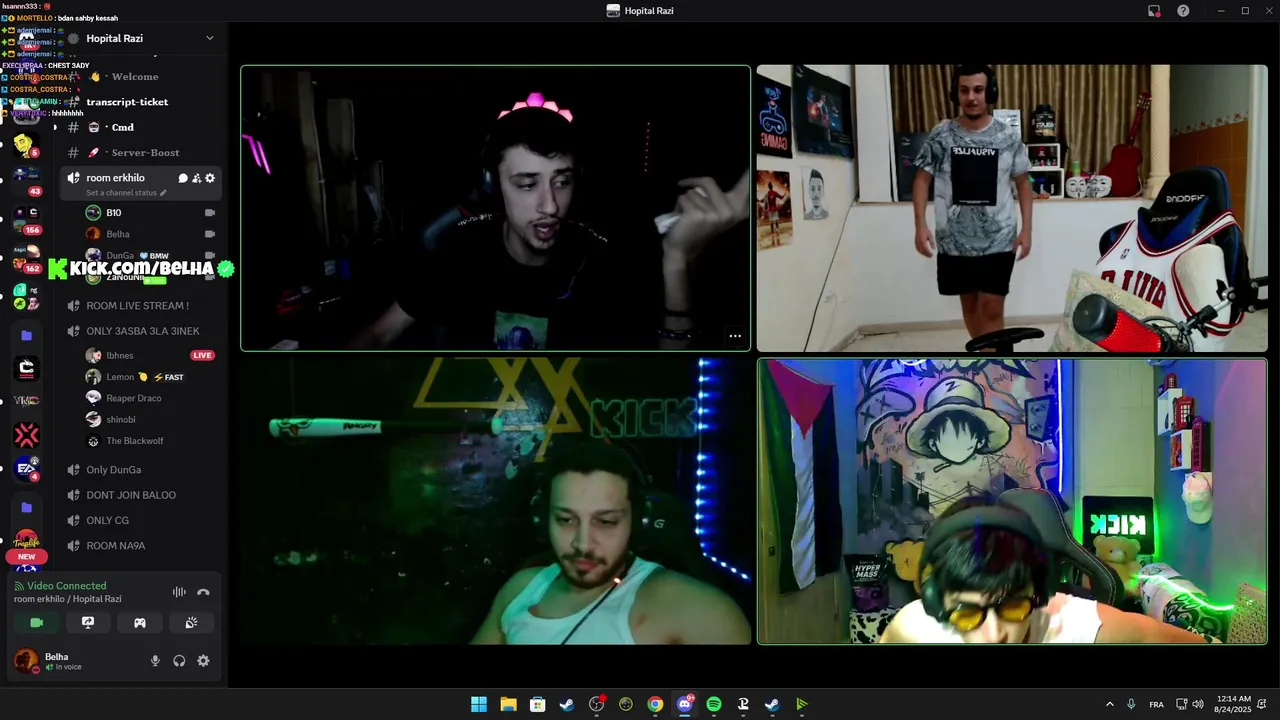Select user Belha in the voice list
The image size is (1280, 720).
(x=150, y=234)
